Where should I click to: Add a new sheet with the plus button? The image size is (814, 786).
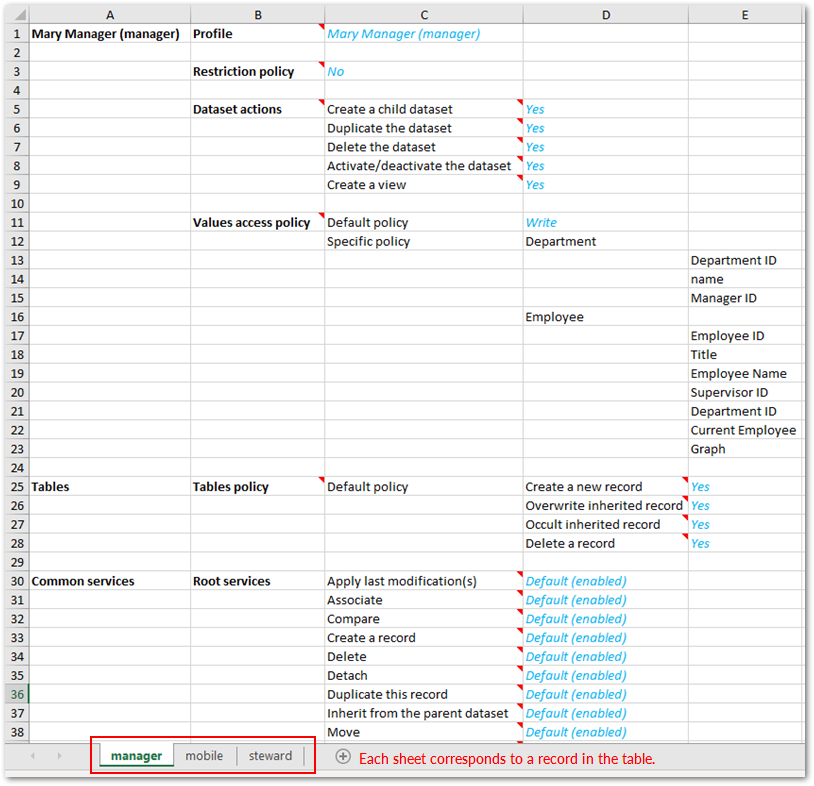click(342, 756)
